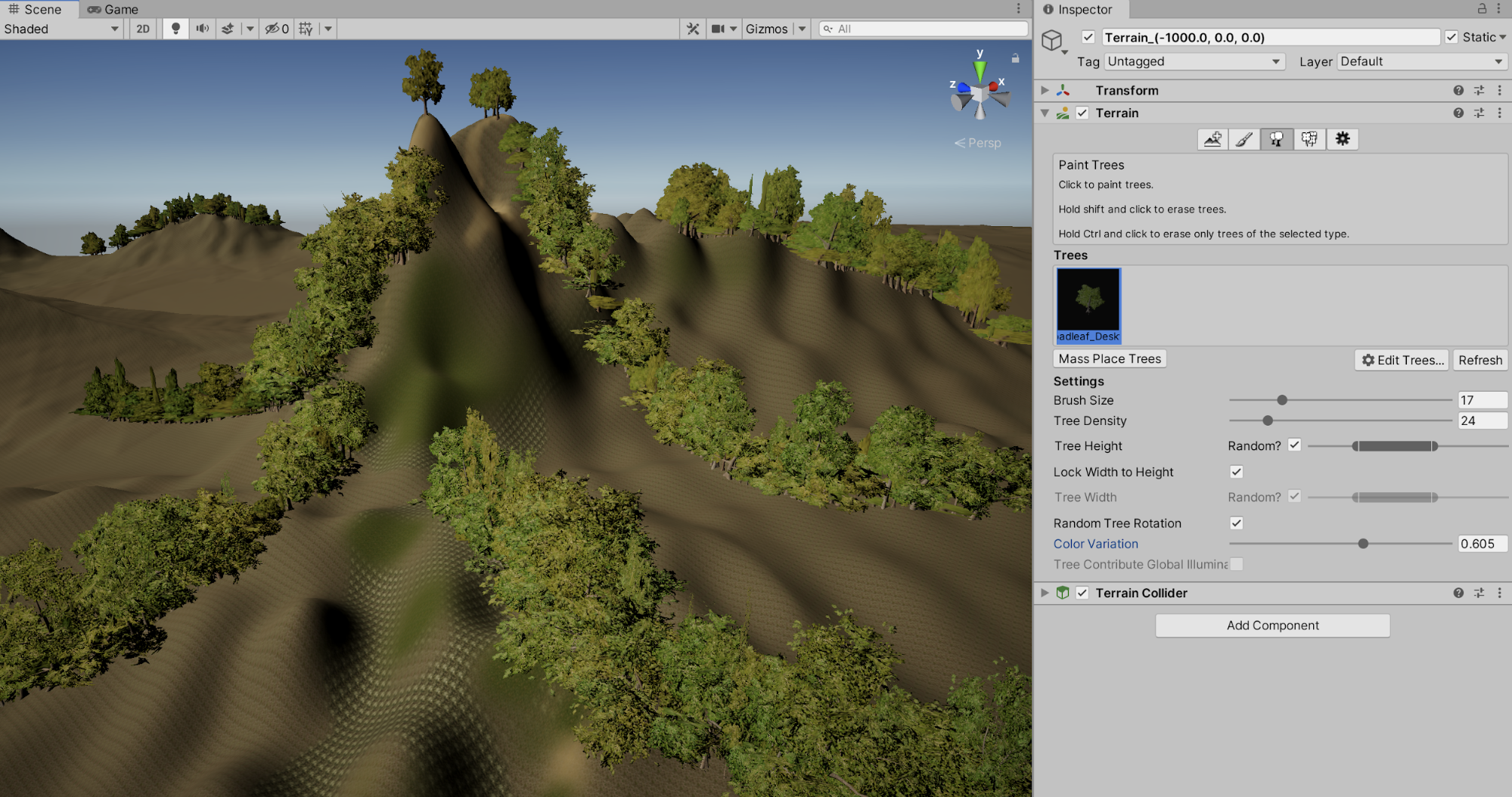This screenshot has height=797, width=1512.
Task: Open the Terrain component help icon
Action: coord(1458,113)
